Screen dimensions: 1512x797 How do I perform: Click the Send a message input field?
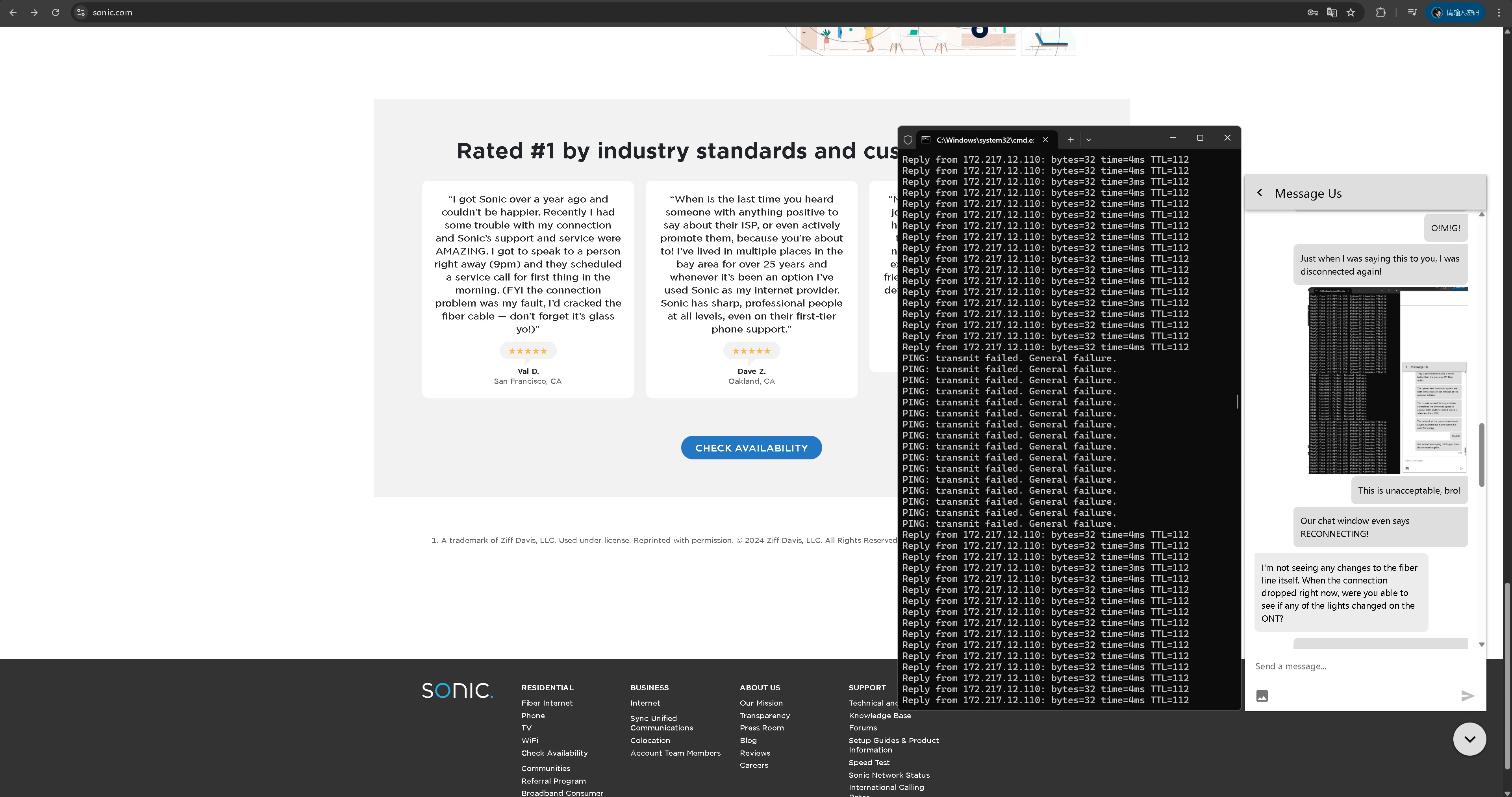1365,666
